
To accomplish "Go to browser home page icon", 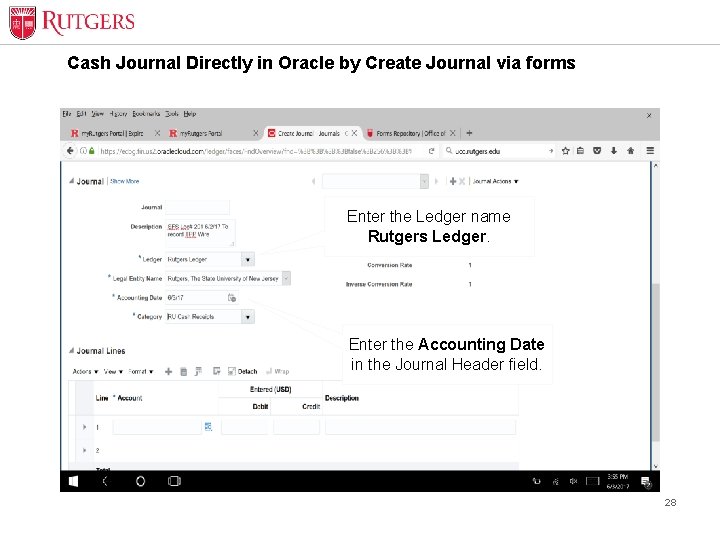I will coord(630,151).
